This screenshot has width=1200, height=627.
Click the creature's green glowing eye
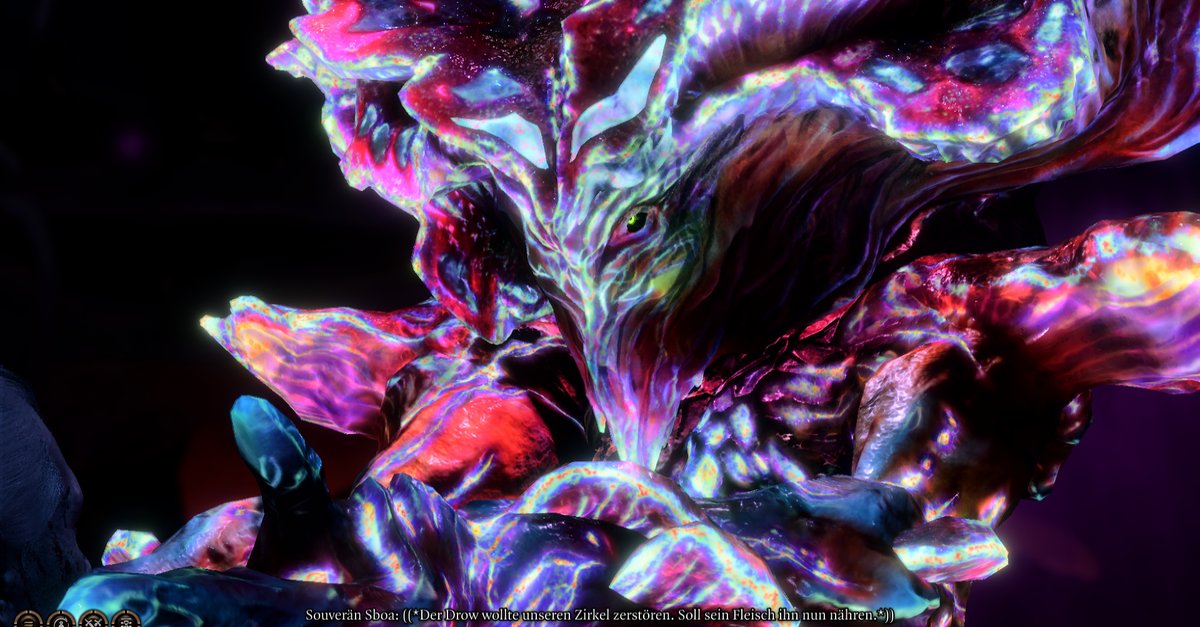[x=636, y=222]
